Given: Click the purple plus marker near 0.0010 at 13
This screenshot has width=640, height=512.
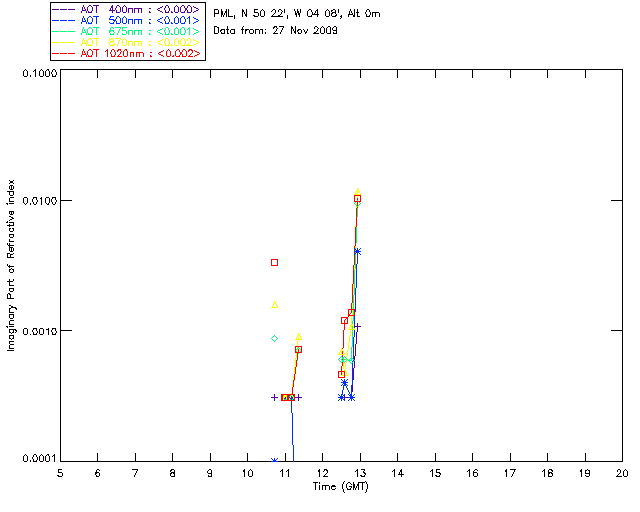Looking at the screenshot, I should click(x=358, y=327).
